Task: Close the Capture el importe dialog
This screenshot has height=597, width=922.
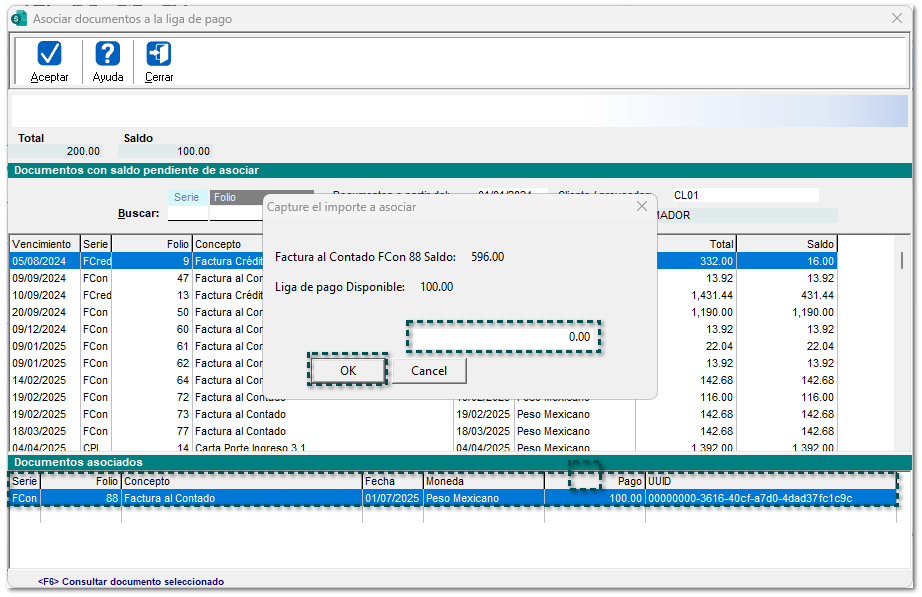Action: click(x=642, y=206)
